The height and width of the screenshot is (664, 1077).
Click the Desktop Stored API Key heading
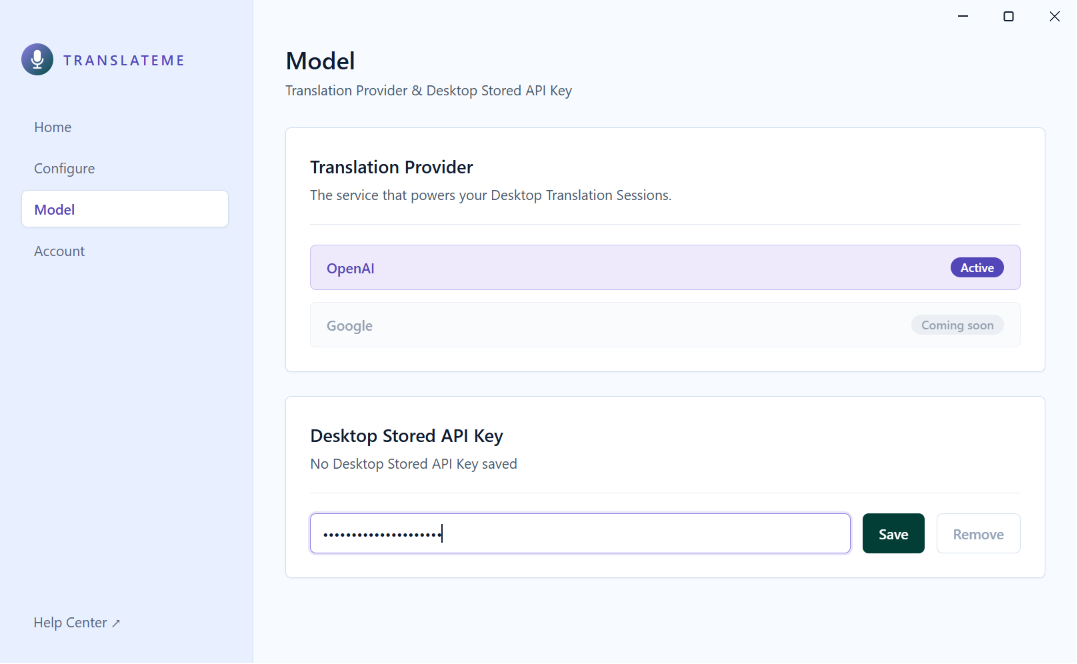point(407,435)
